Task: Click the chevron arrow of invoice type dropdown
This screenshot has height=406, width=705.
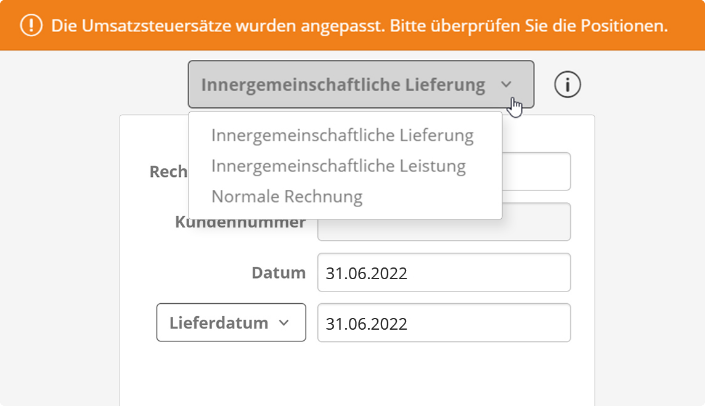Action: 506,85
